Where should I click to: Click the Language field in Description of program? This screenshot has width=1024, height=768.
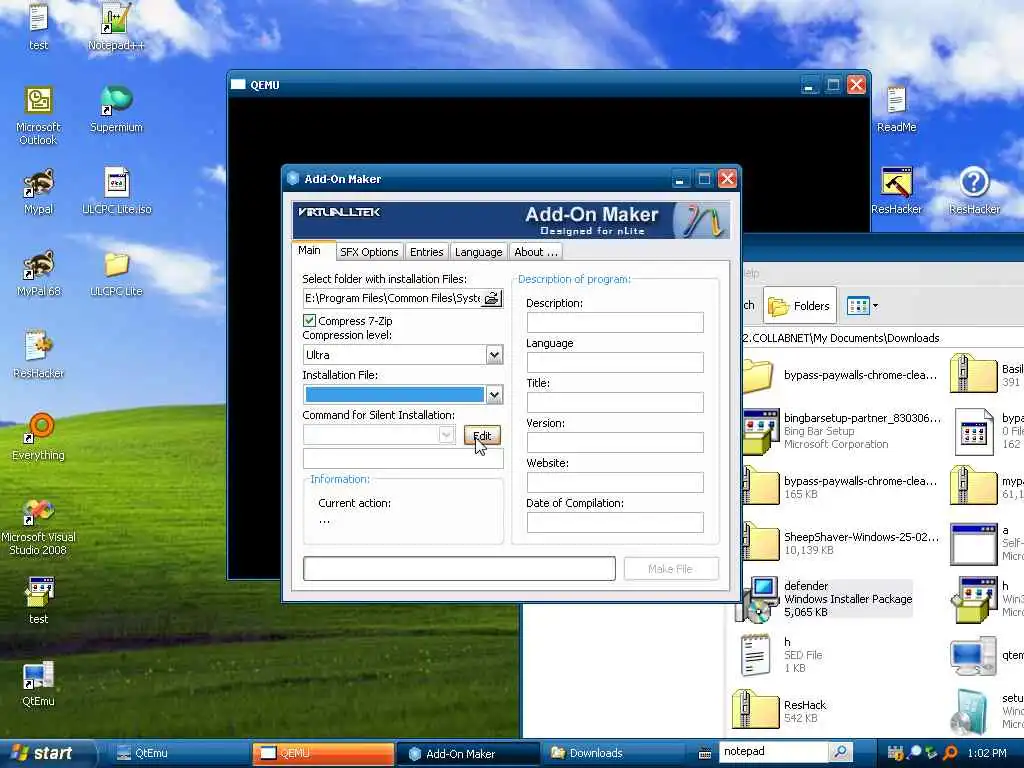(615, 362)
